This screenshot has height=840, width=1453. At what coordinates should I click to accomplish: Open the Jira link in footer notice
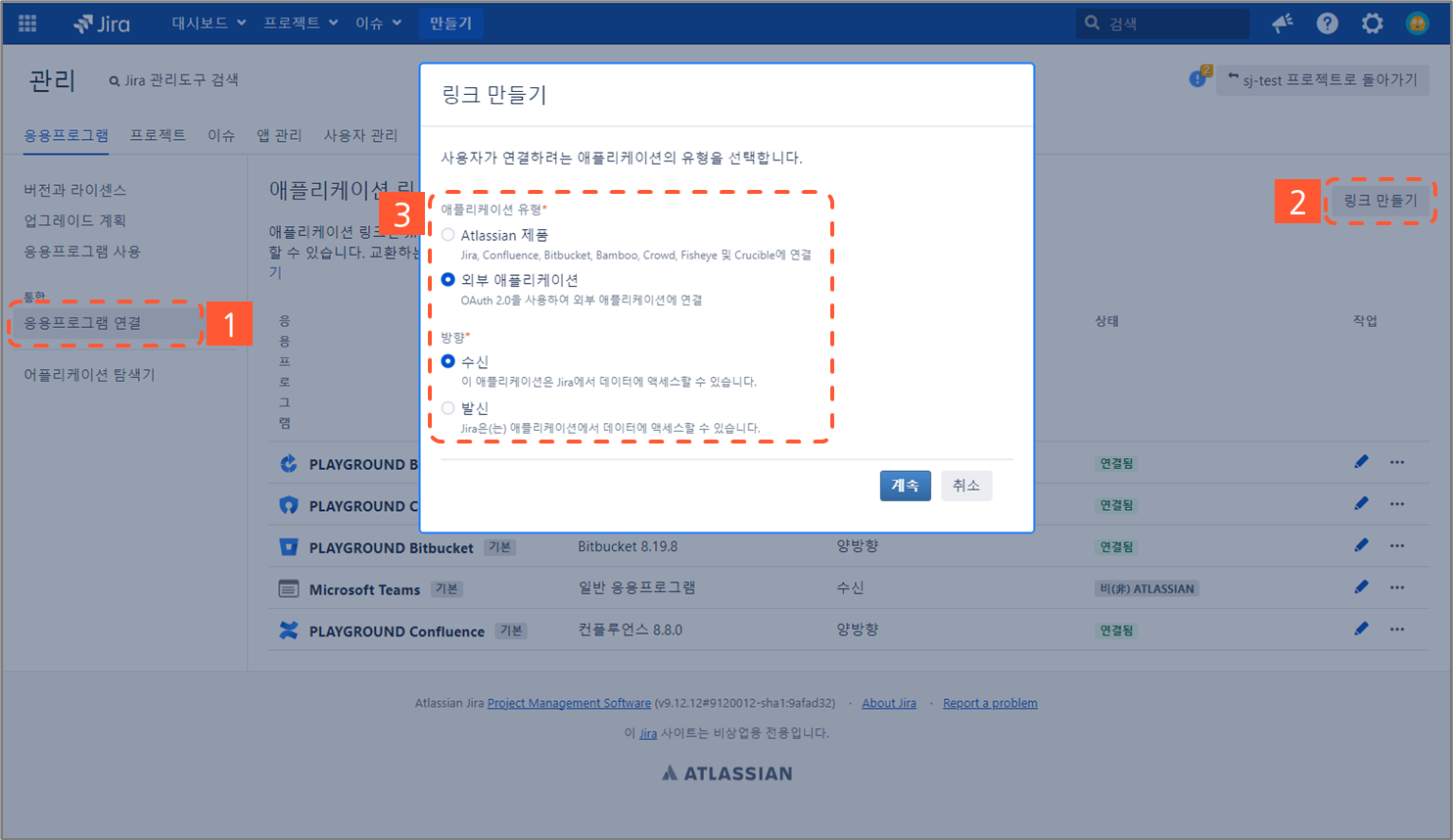[x=648, y=733]
